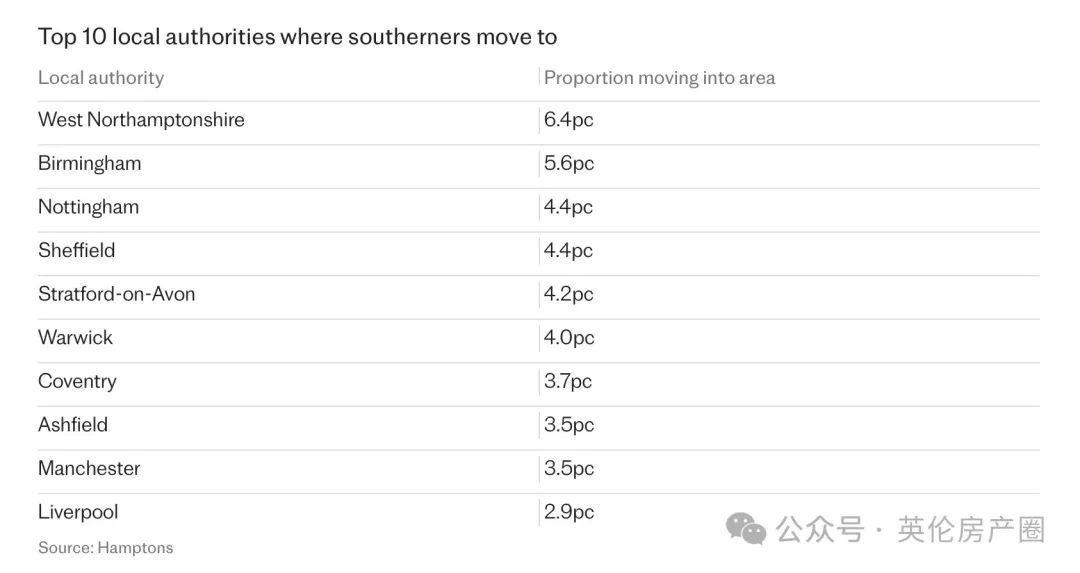Click the Sheffield table entry
This screenshot has width=1080, height=573.
(76, 250)
